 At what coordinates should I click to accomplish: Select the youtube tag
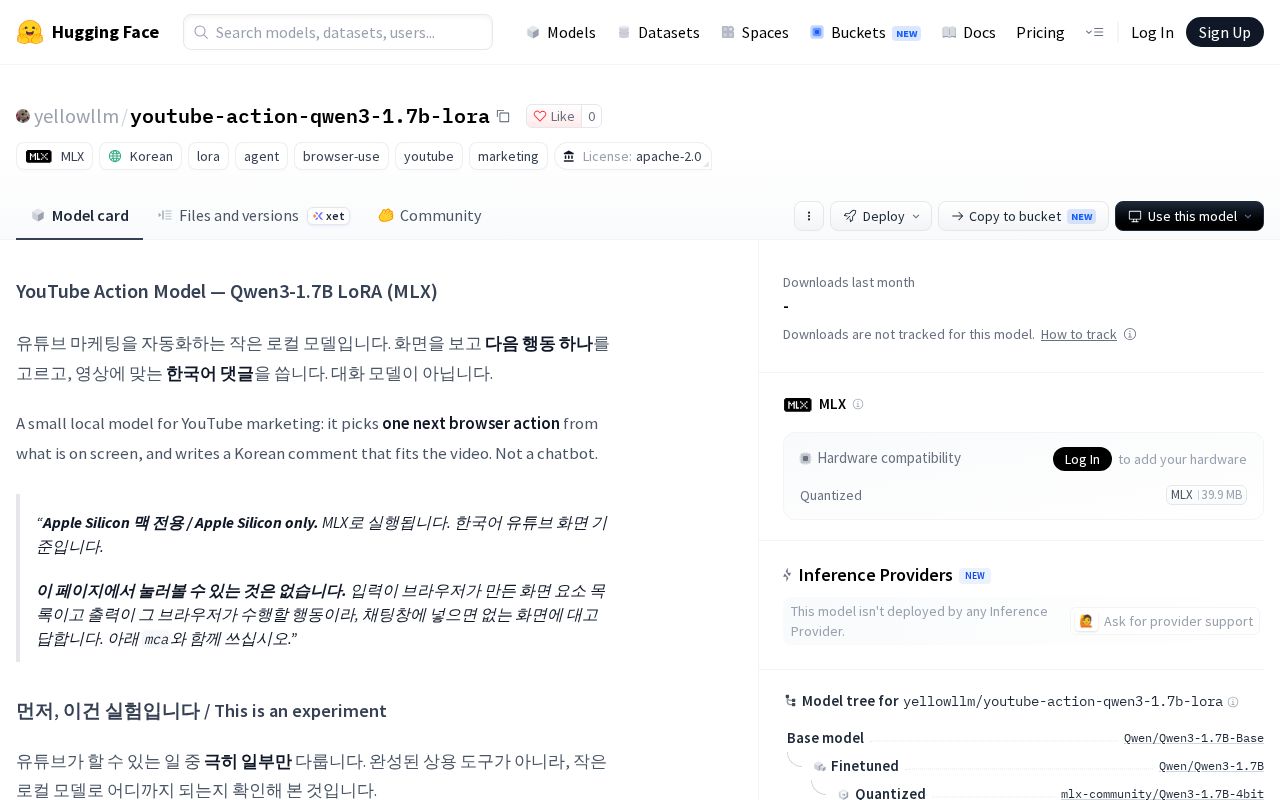point(429,156)
